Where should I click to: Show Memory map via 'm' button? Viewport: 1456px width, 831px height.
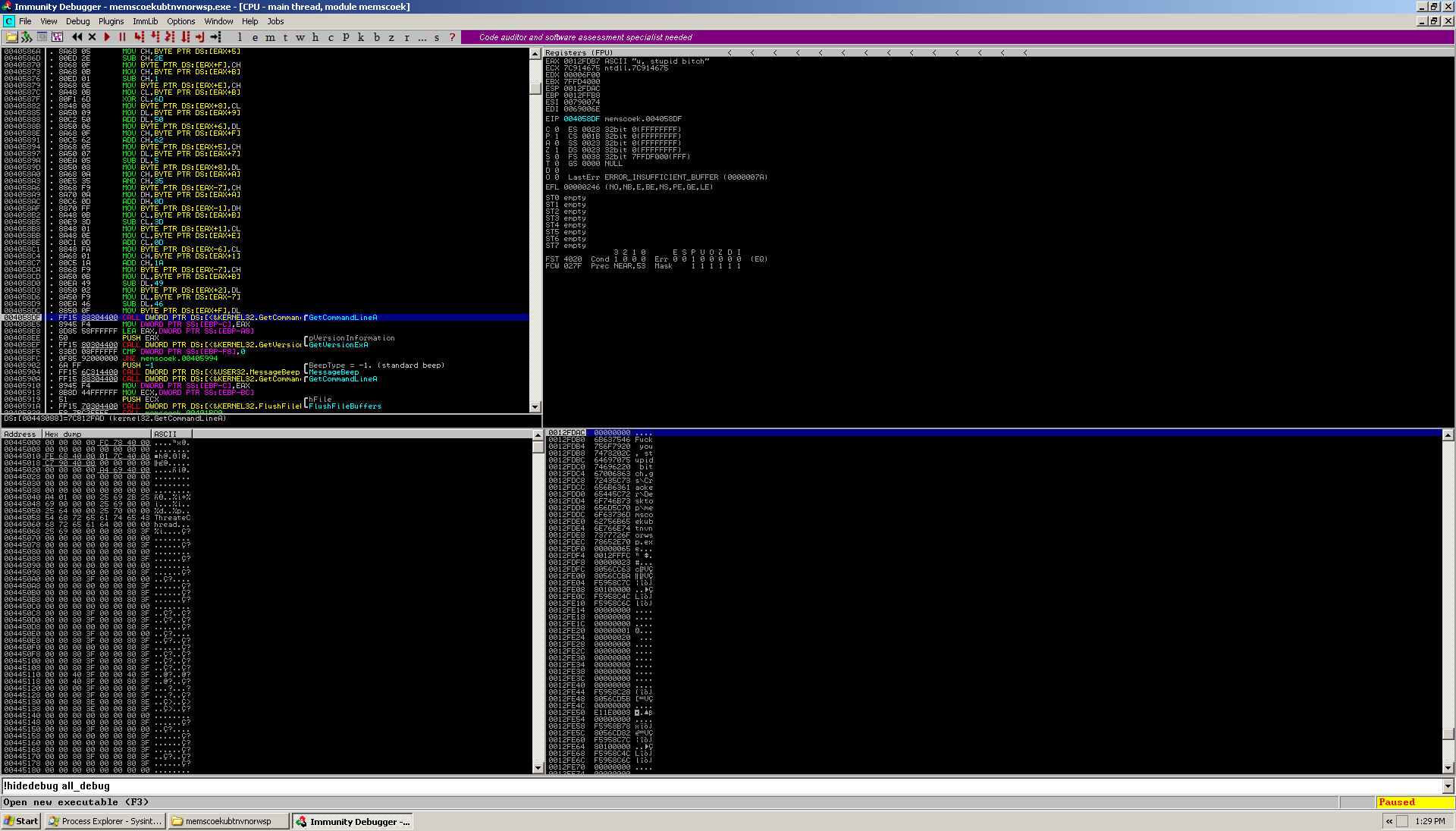pos(270,37)
